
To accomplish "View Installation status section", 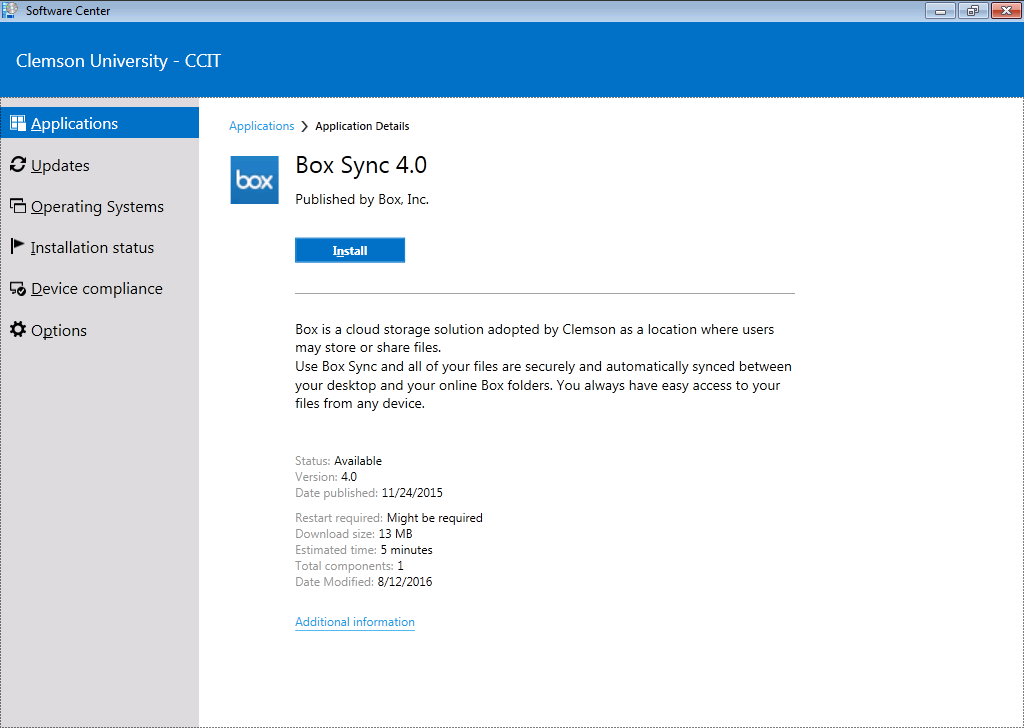I will (100, 247).
